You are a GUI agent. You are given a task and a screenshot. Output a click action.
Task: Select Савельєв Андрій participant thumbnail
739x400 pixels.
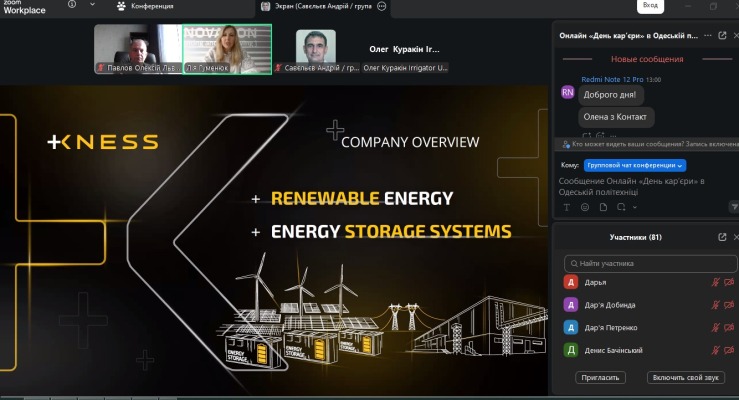pyautogui.click(x=316, y=51)
